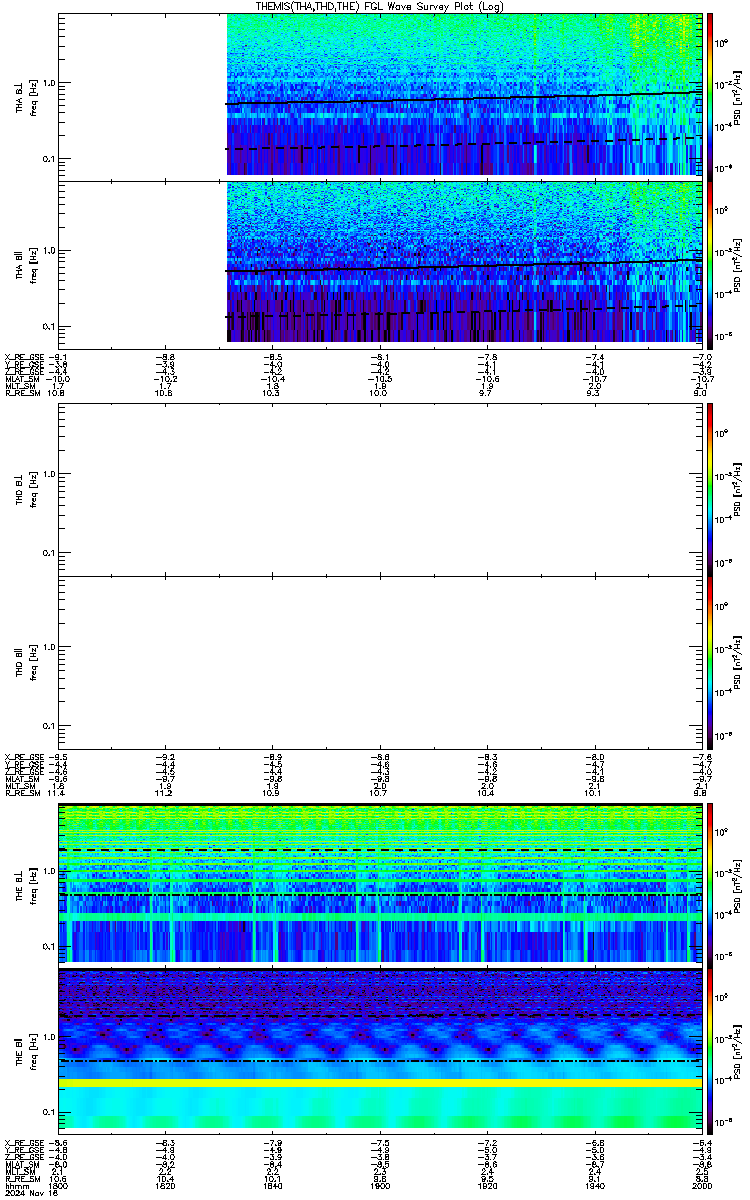The image size is (750, 1200).
Task: Select the THE B-perpendicular spectrogram panel
Action: [x=380, y=883]
